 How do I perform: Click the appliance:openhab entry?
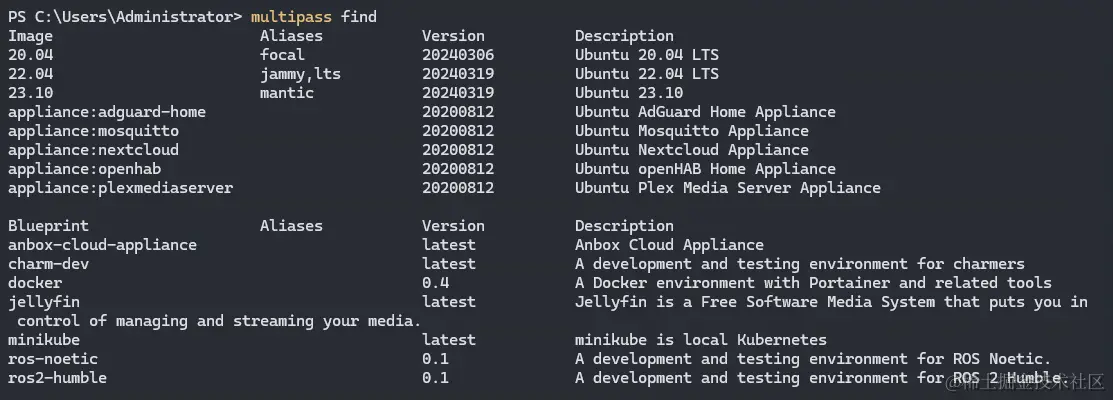84,169
